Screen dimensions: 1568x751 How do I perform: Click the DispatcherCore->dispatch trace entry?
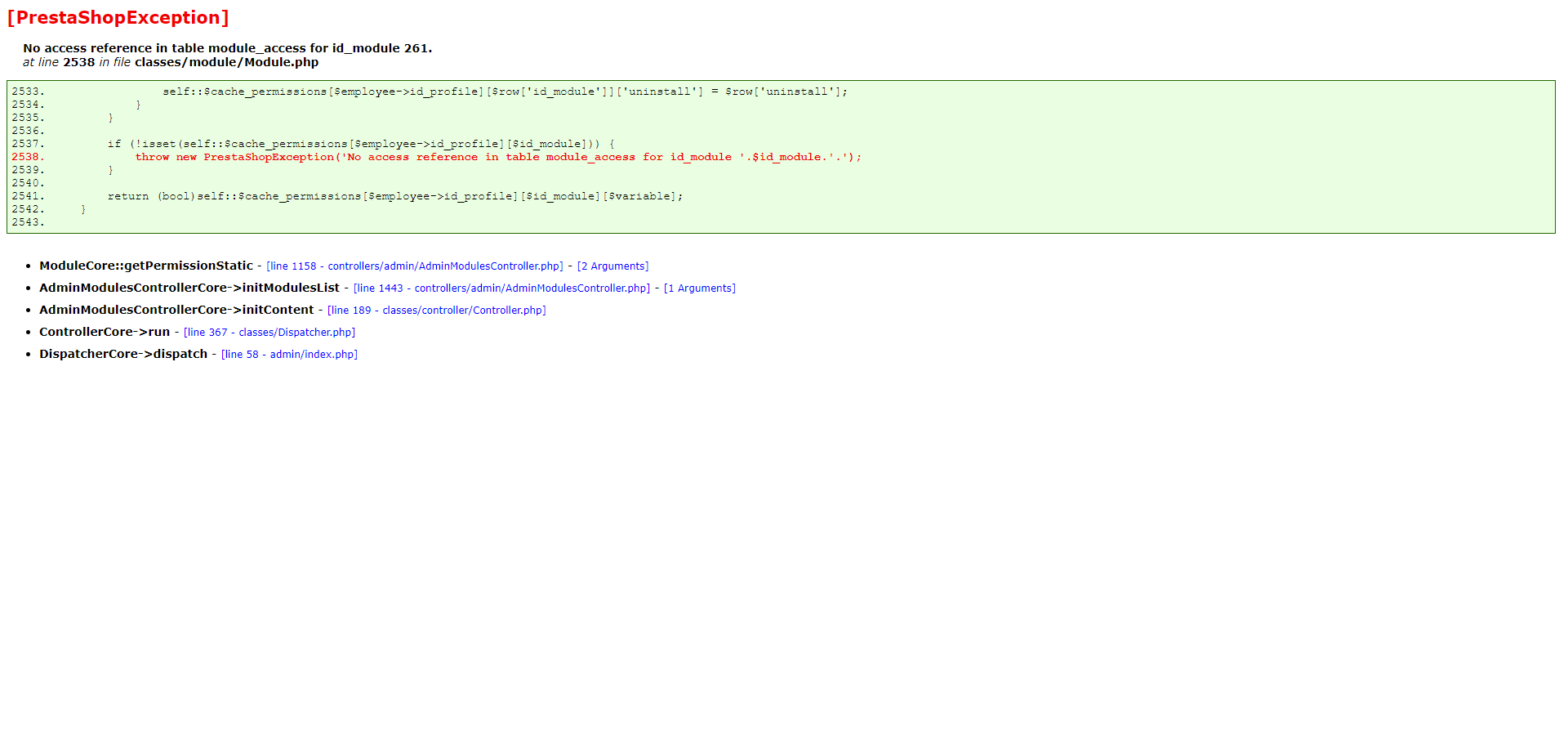click(123, 354)
